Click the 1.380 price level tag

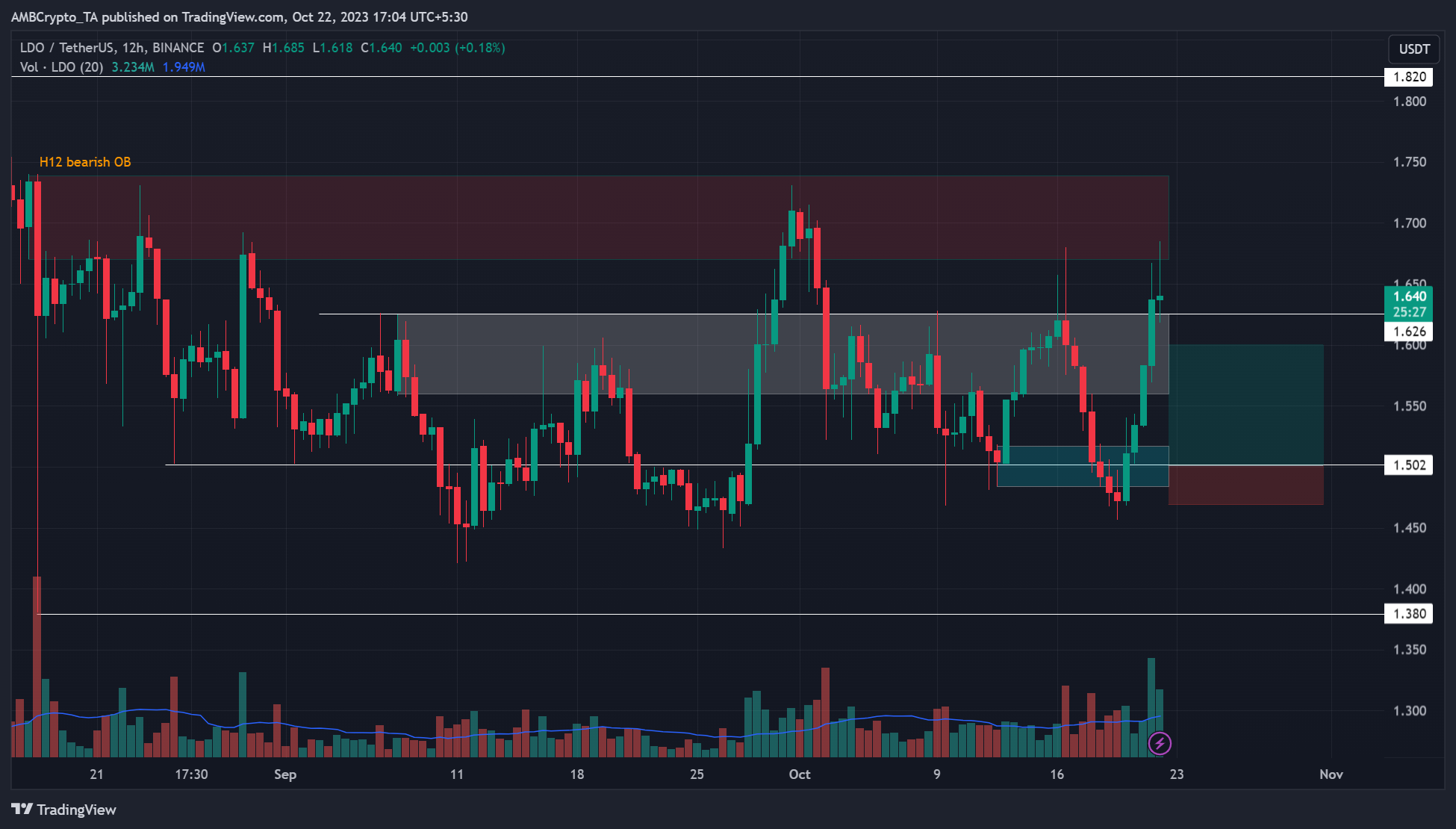pyautogui.click(x=1409, y=614)
